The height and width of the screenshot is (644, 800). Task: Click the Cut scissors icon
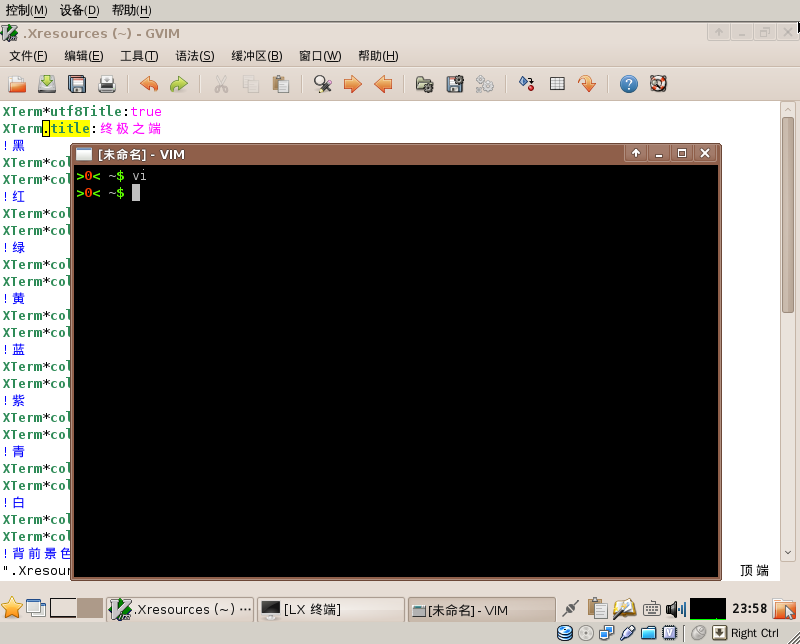point(221,84)
